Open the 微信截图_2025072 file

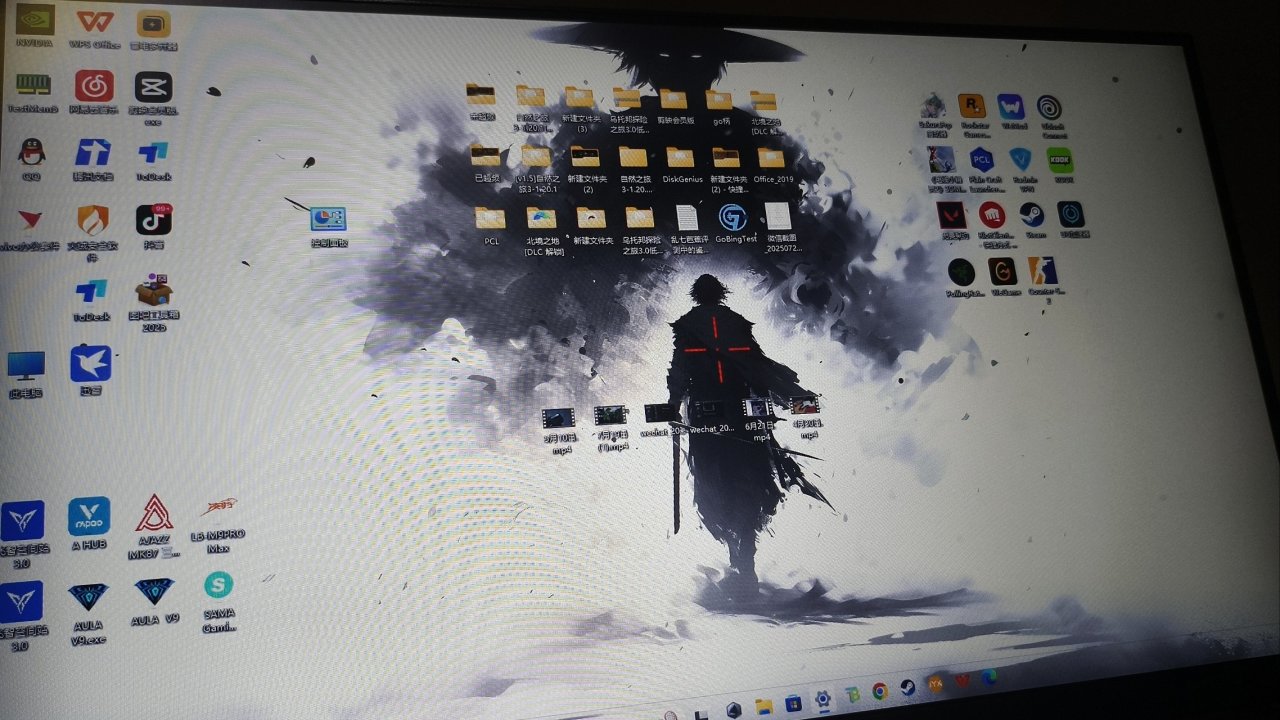point(777,216)
